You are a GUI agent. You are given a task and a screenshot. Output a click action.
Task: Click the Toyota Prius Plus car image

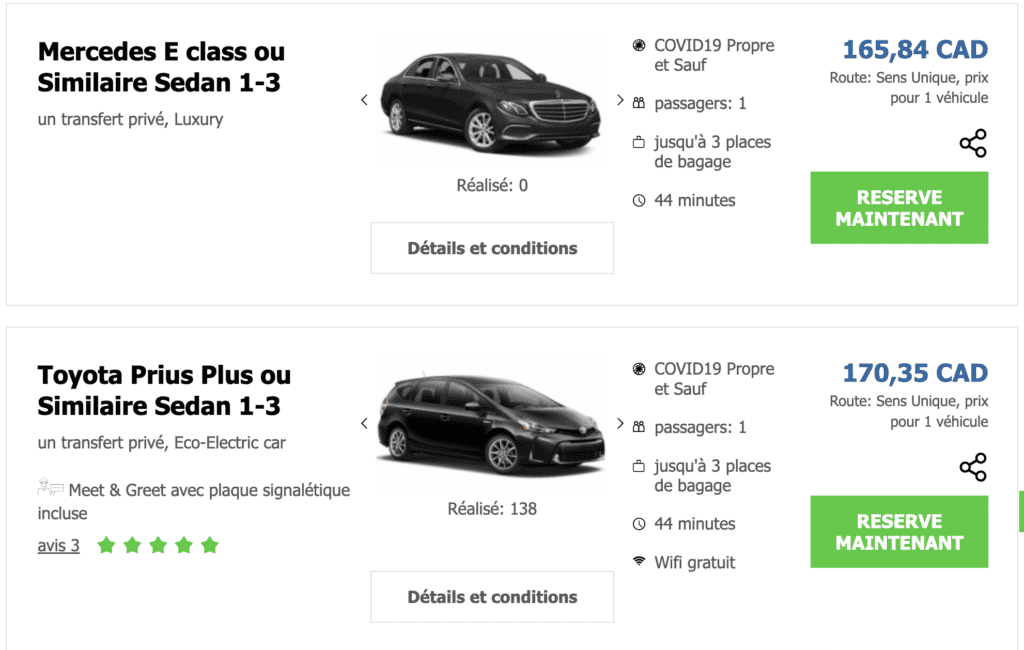[491, 423]
